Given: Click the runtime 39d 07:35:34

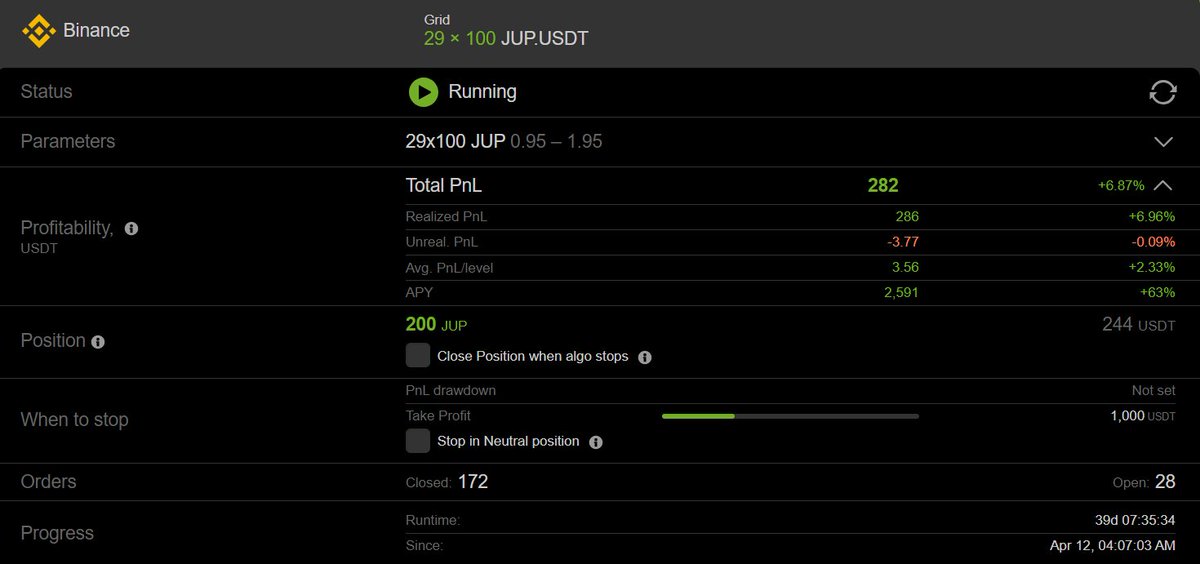Looking at the screenshot, I should [x=1135, y=521].
